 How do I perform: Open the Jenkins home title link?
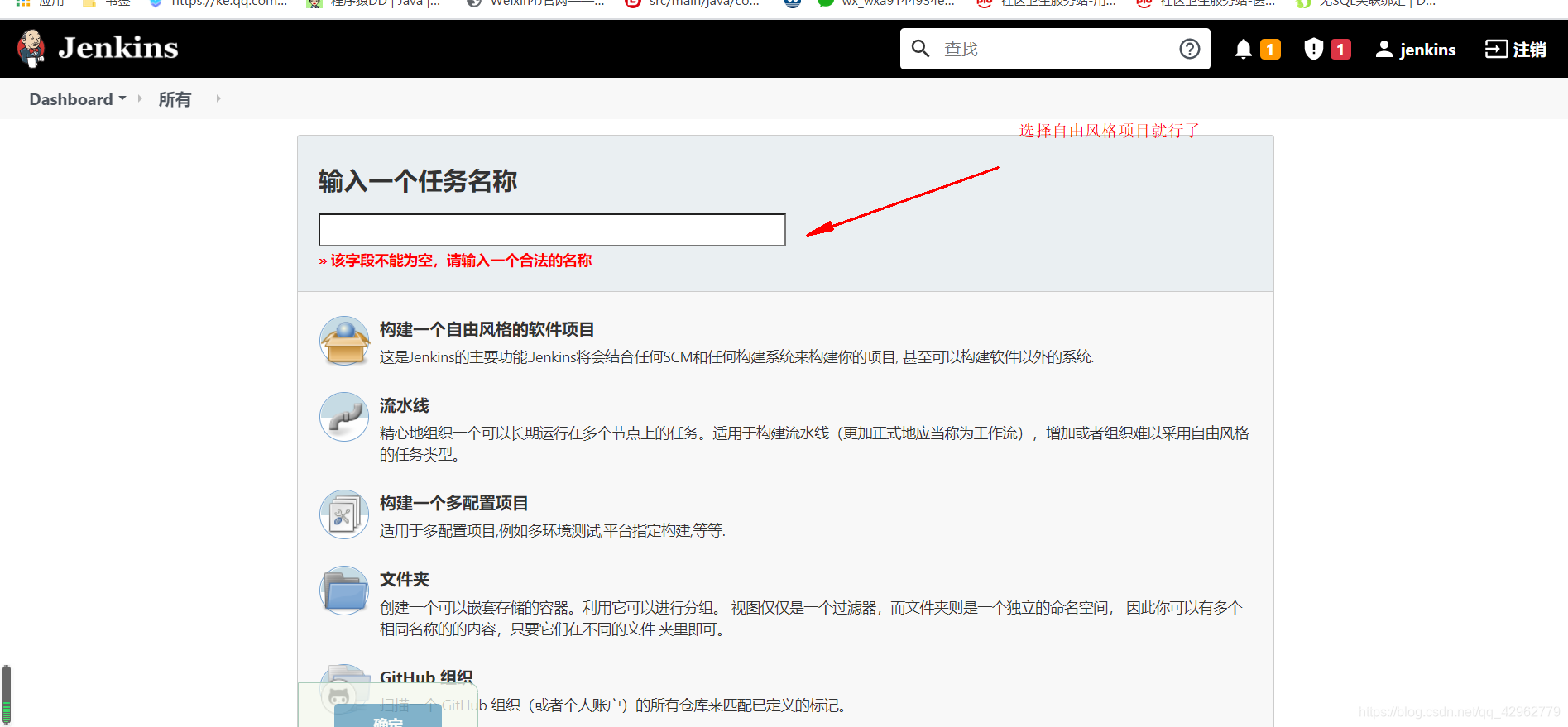118,48
